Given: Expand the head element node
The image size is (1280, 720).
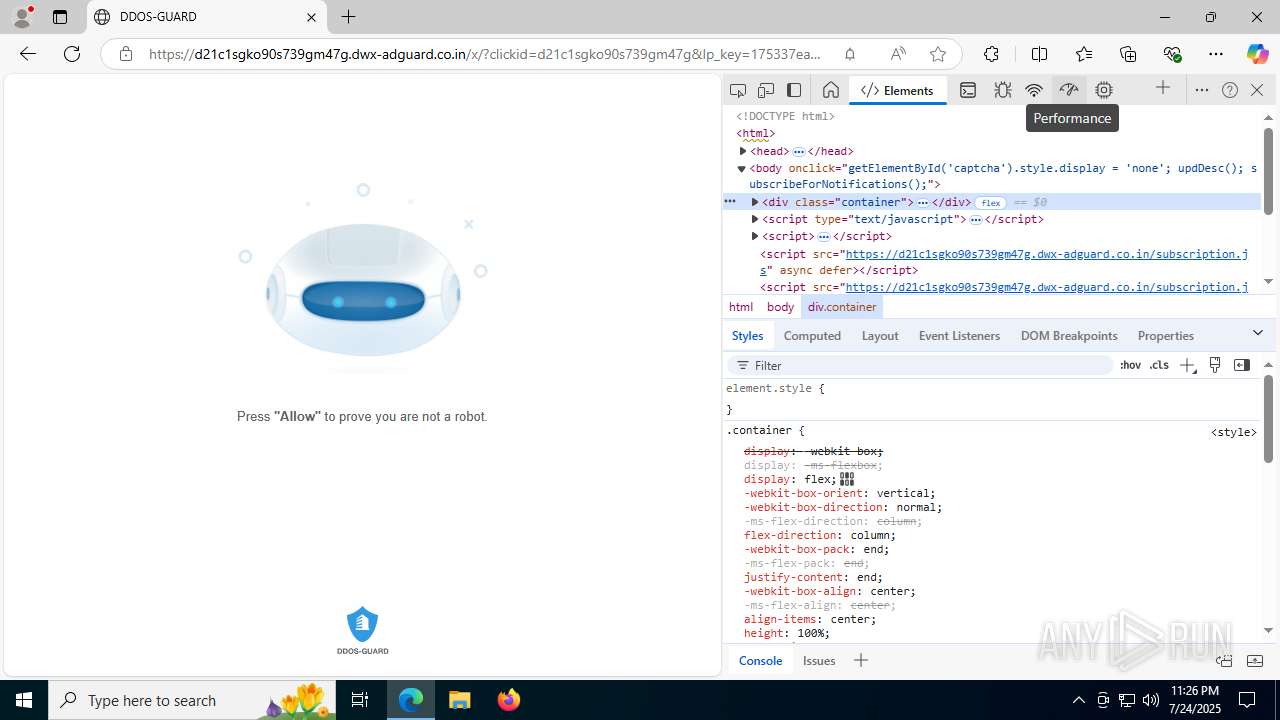Looking at the screenshot, I should tap(743, 151).
